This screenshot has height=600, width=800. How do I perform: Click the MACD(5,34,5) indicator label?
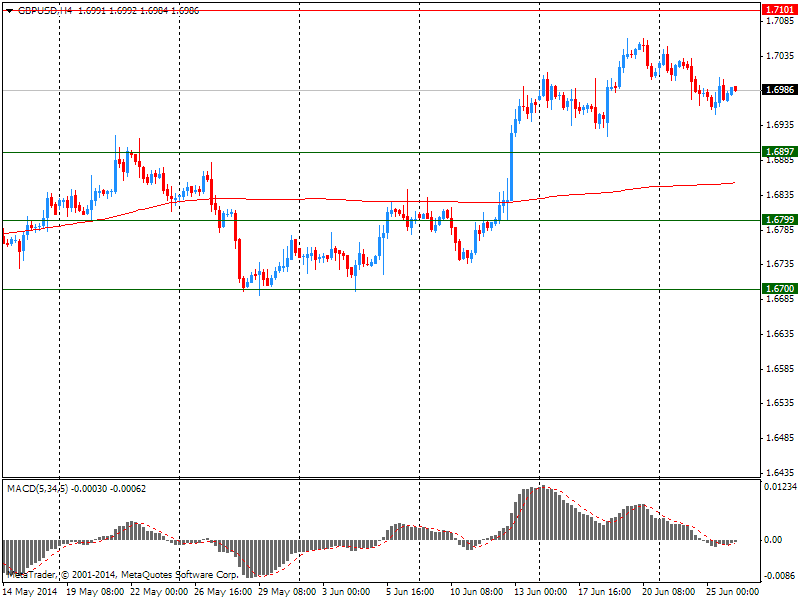click(37, 489)
